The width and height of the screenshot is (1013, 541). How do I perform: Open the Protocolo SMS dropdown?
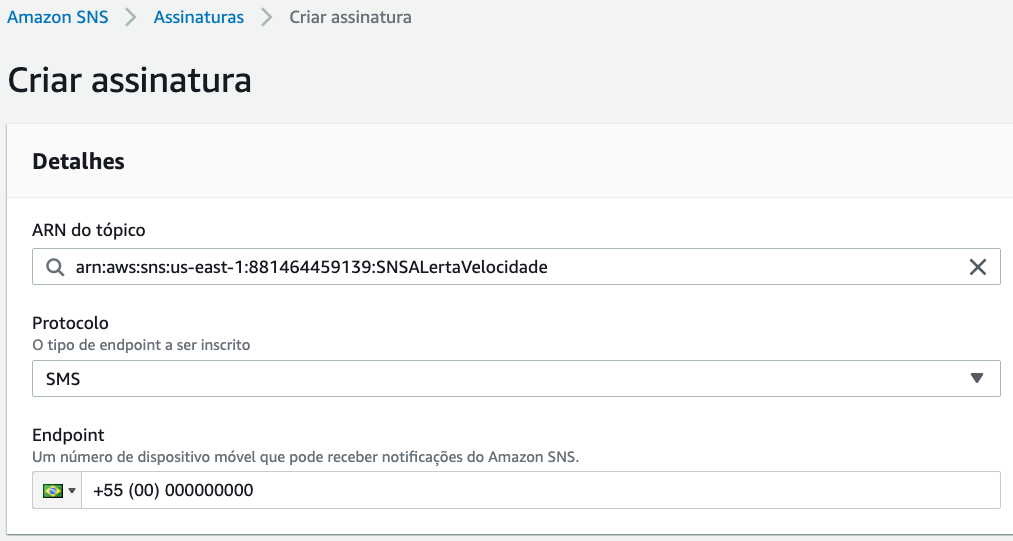pos(516,379)
